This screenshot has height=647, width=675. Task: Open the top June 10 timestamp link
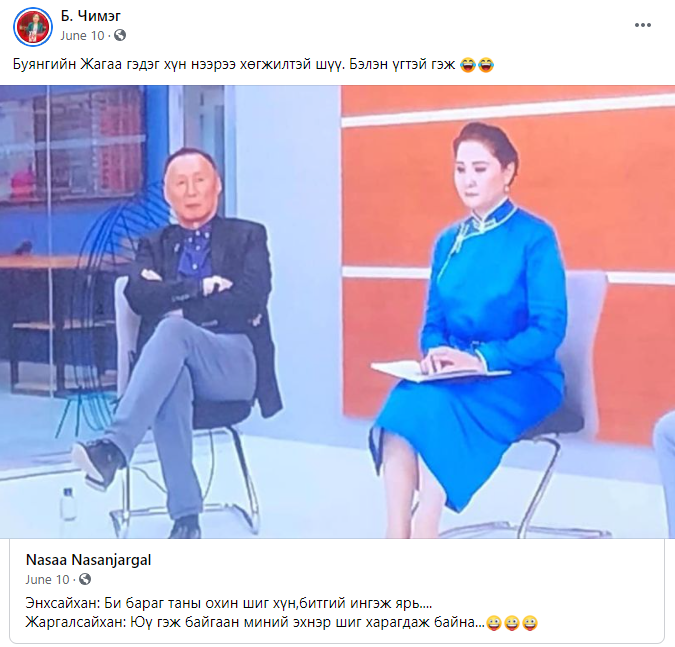(x=82, y=35)
